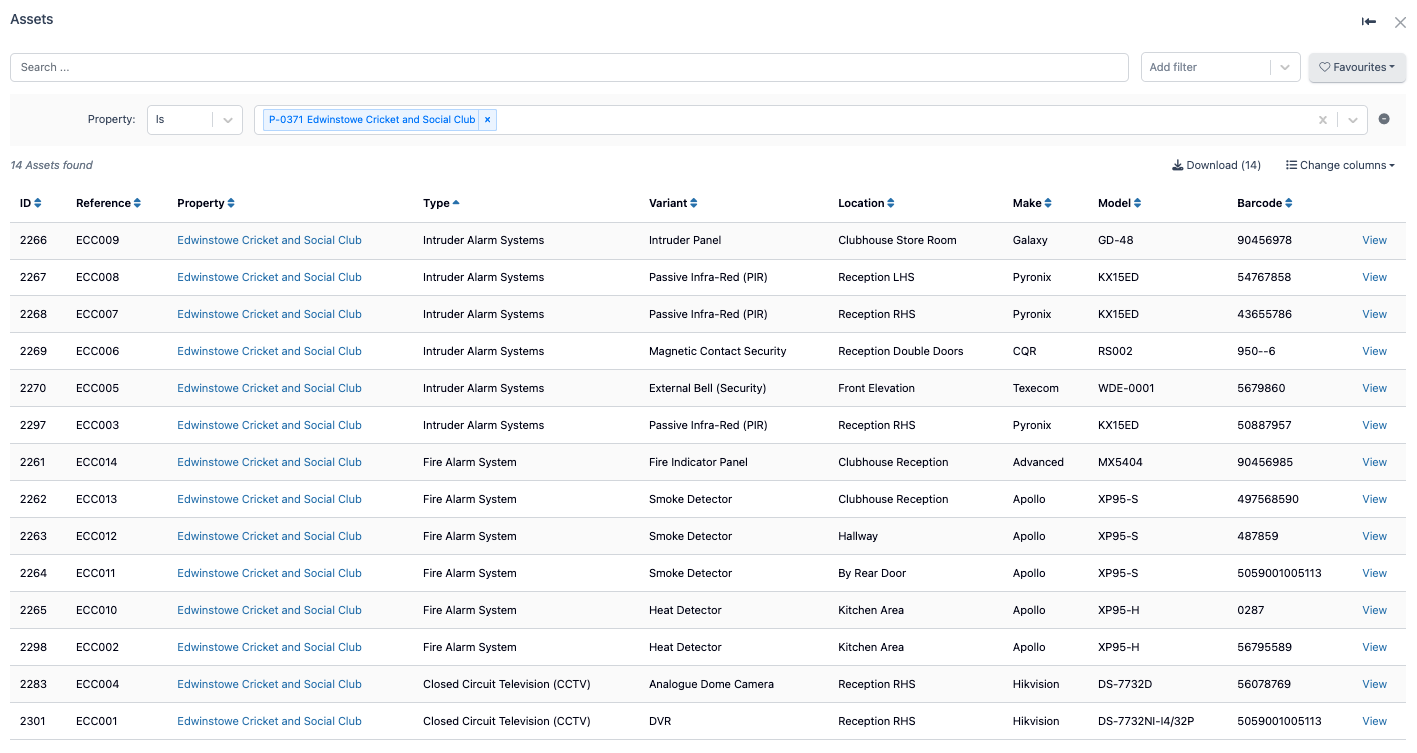View asset ECC008 at Reception LHS
The width and height of the screenshot is (1417, 753).
click(x=1374, y=277)
